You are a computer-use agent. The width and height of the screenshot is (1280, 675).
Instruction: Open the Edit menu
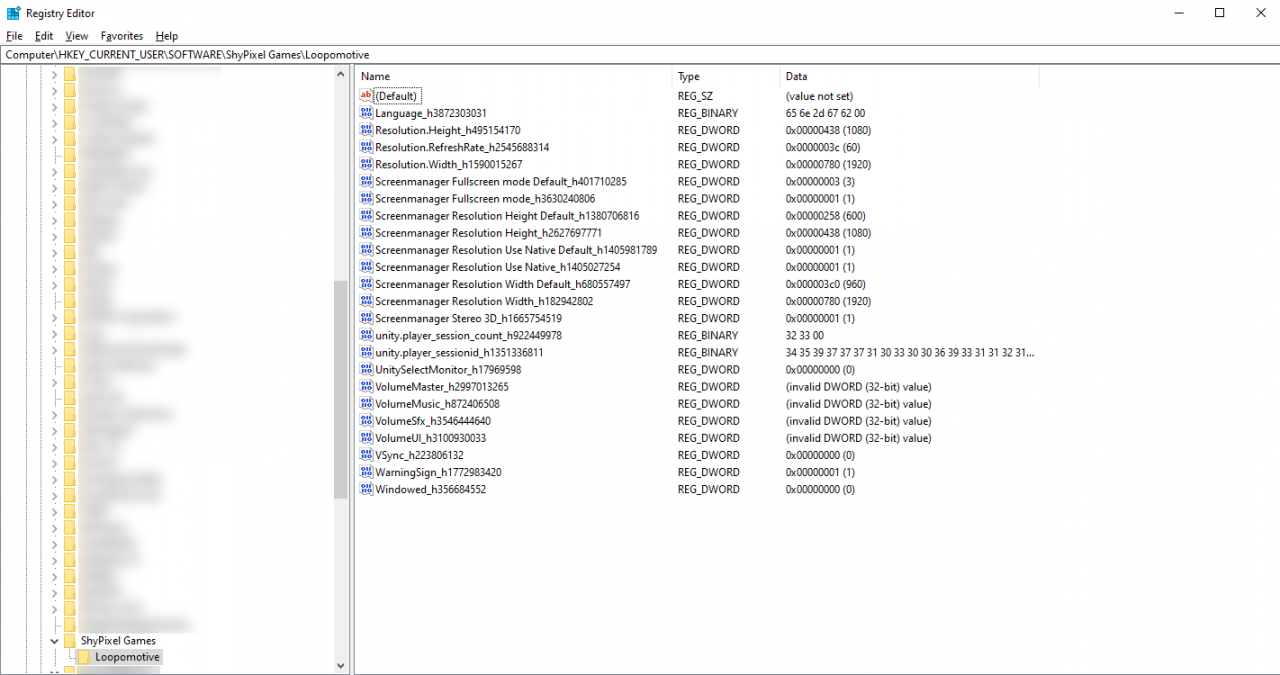[44, 36]
